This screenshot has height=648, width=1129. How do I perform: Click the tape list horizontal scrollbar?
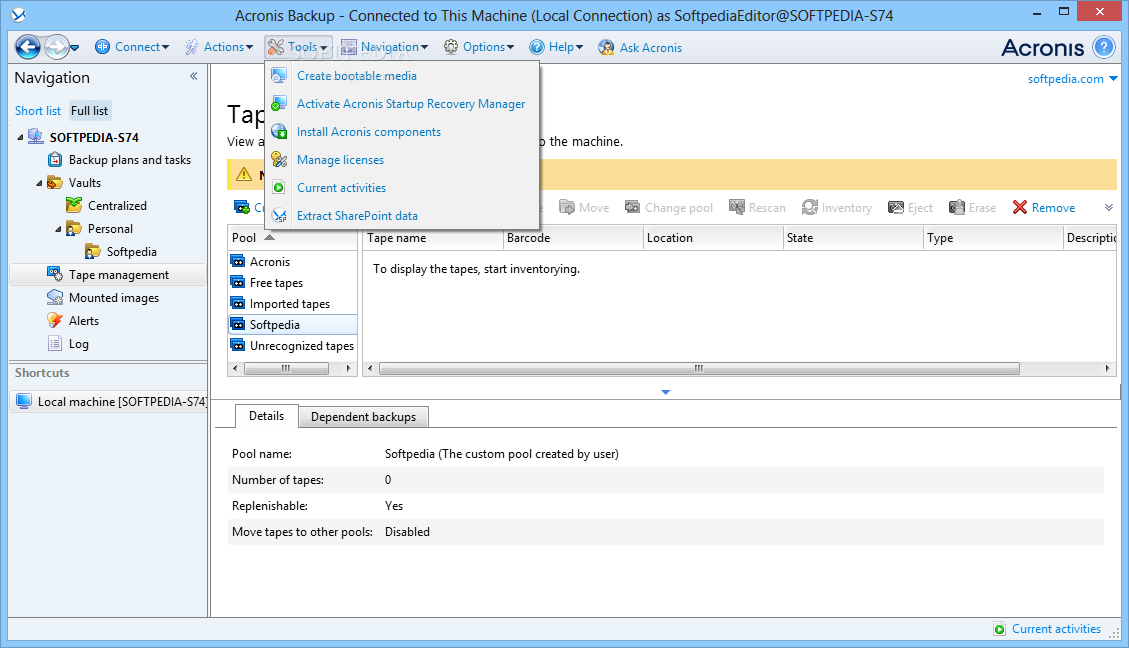tap(698, 369)
